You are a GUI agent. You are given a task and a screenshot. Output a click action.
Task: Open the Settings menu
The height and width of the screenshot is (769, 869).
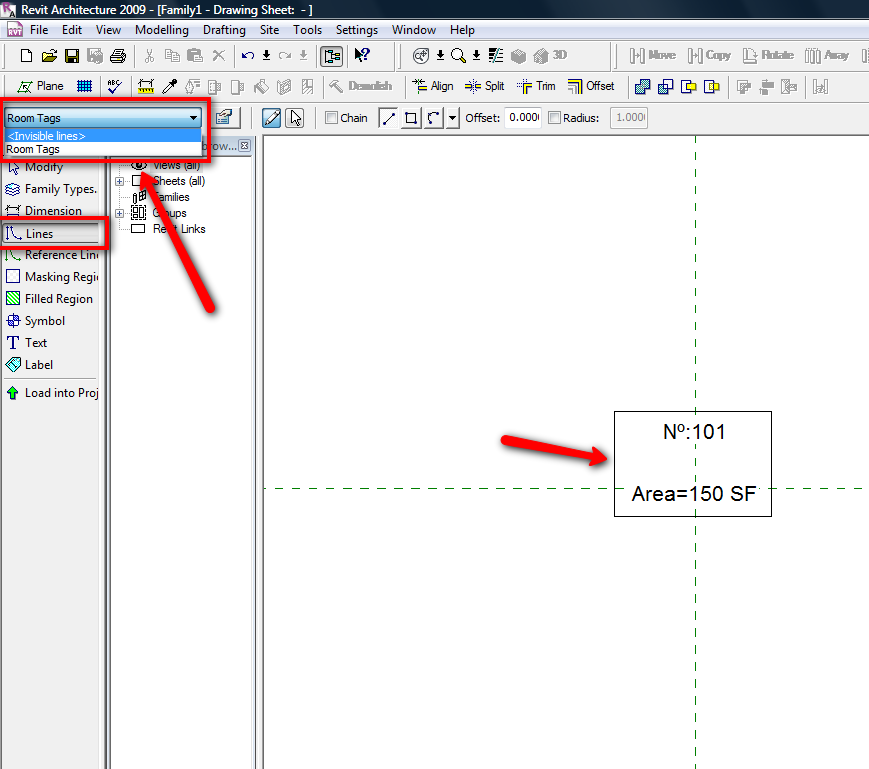[356, 30]
